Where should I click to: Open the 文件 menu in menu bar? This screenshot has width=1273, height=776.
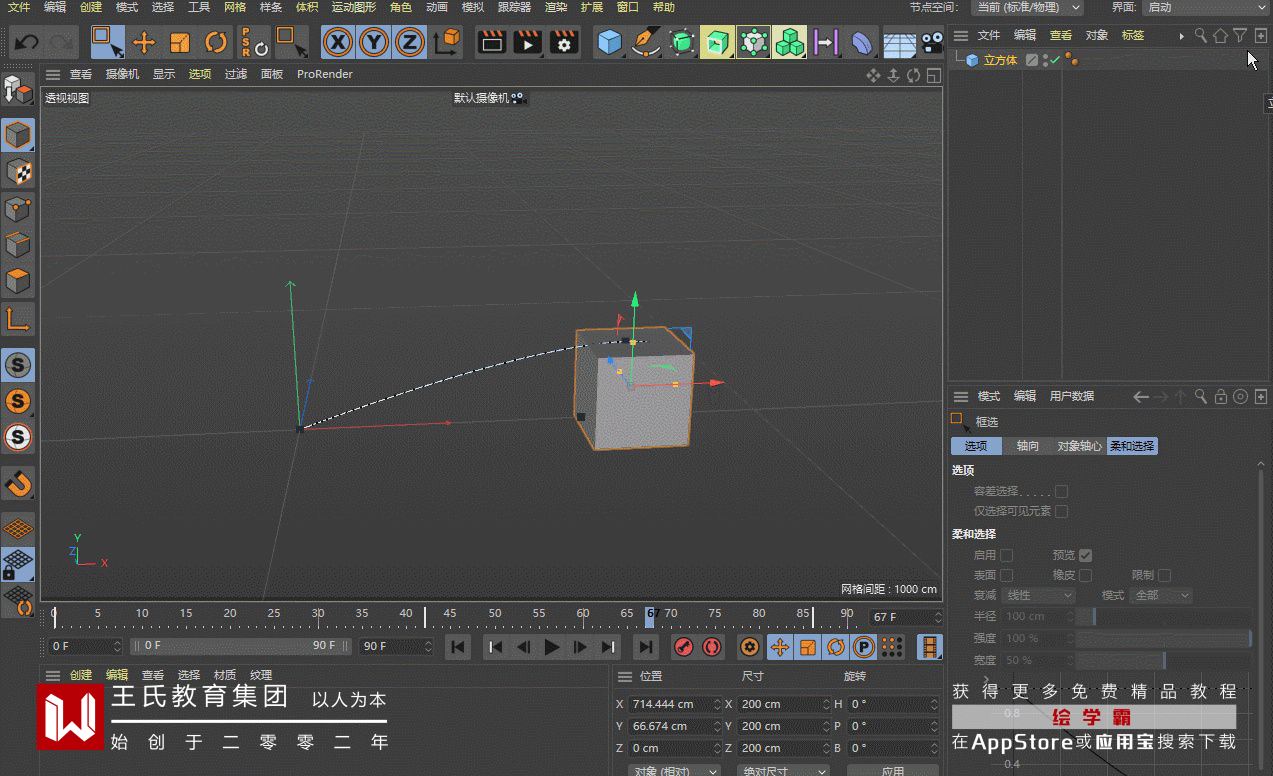[19, 7]
